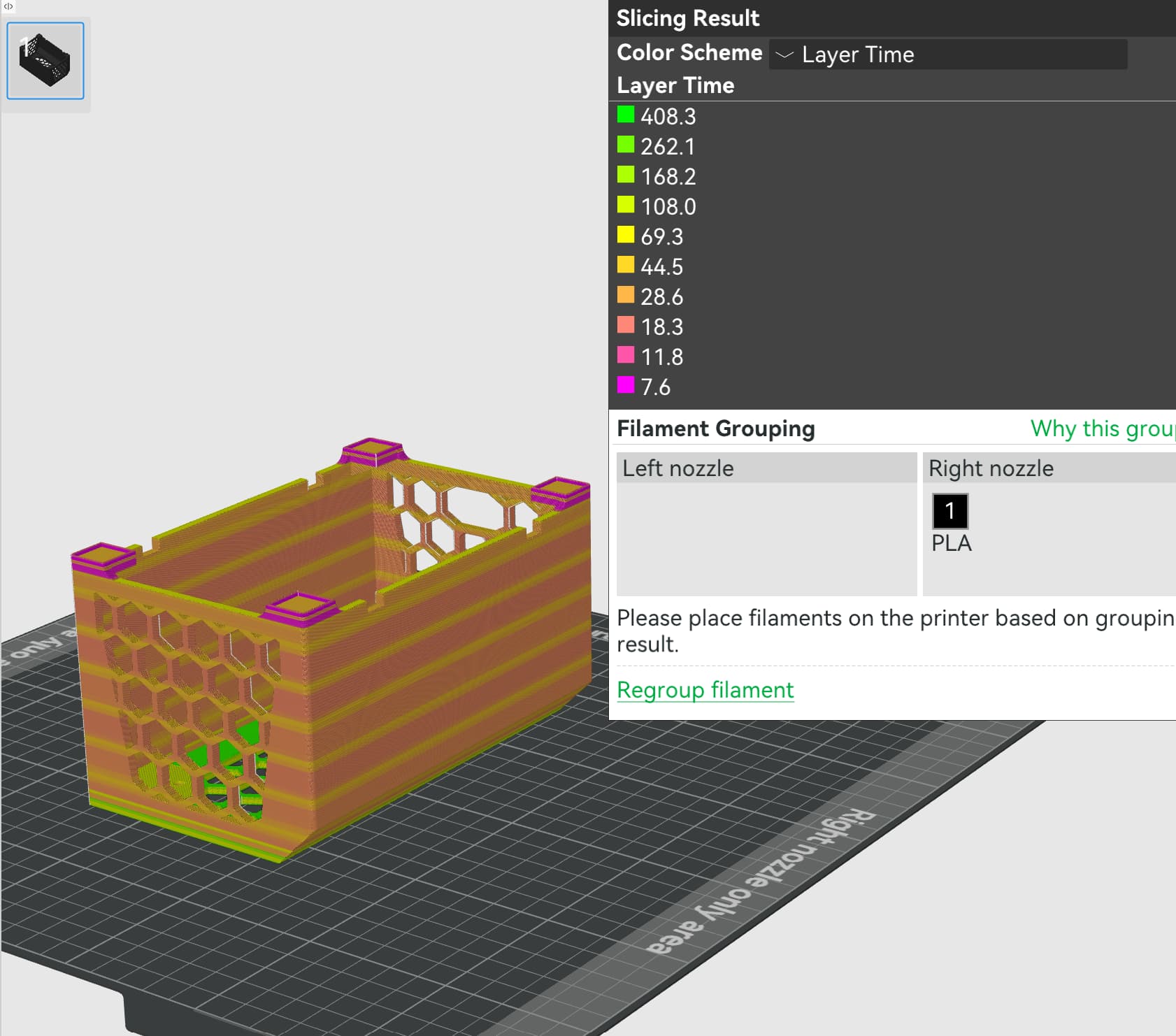Screen dimensions: 1176x1036
Task: Select the plate 1 thumbnail
Action: (45, 61)
